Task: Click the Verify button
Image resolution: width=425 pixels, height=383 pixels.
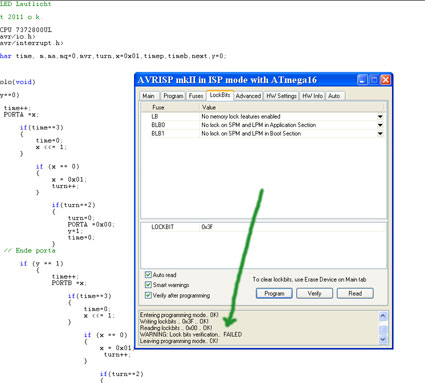Action: 314,293
